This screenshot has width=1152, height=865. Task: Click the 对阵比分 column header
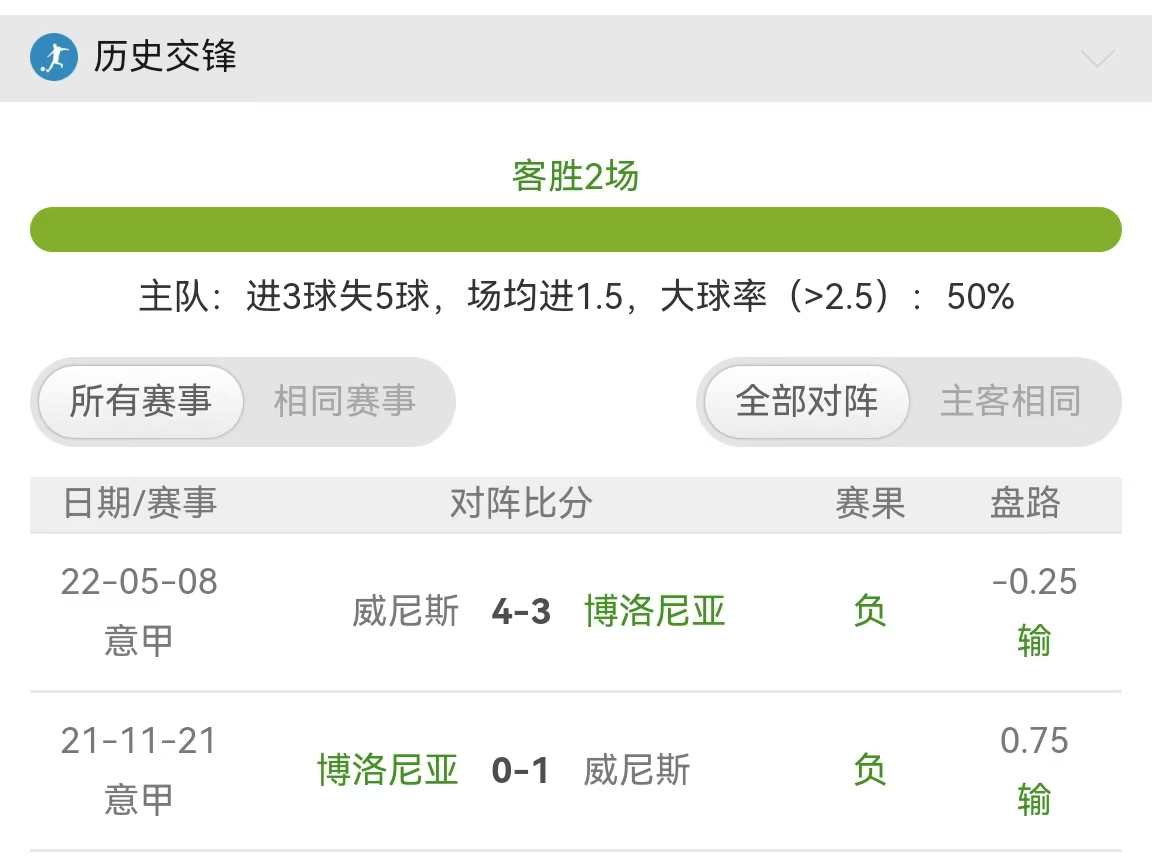(521, 503)
